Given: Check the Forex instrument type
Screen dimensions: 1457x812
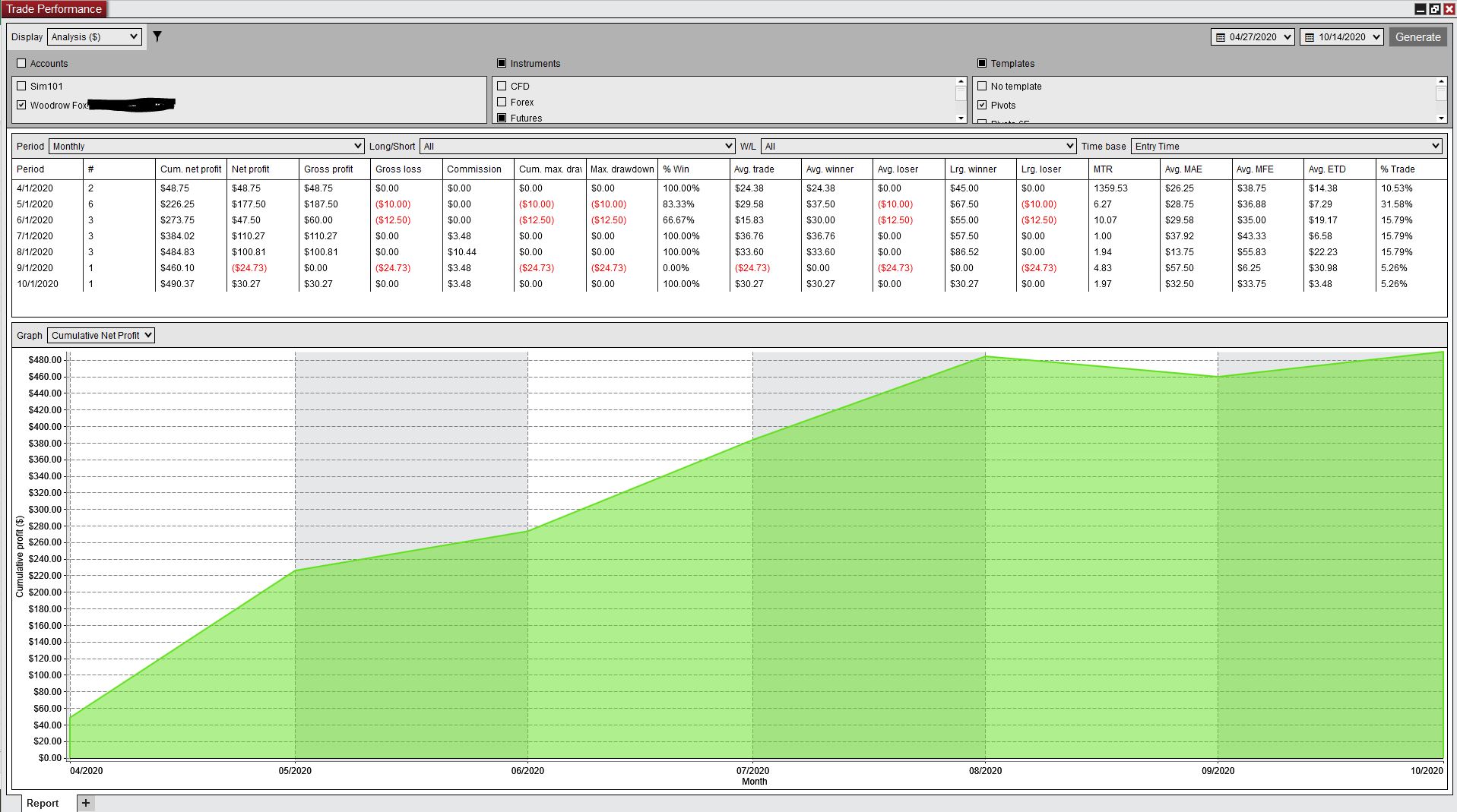Looking at the screenshot, I should [x=502, y=102].
